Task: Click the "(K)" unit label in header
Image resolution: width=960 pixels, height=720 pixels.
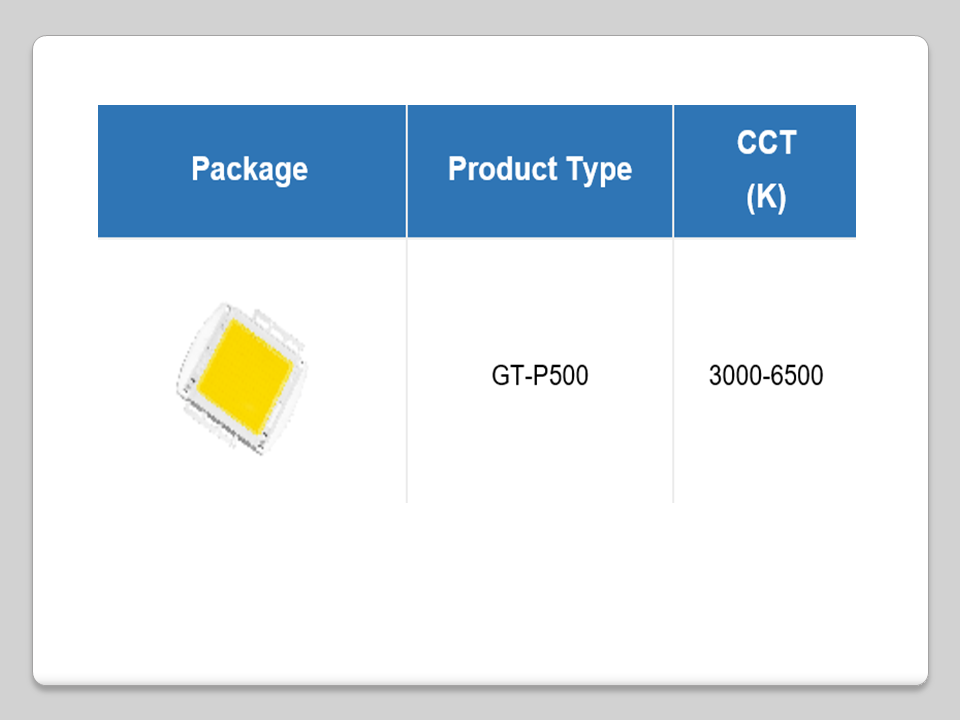Action: pos(766,197)
